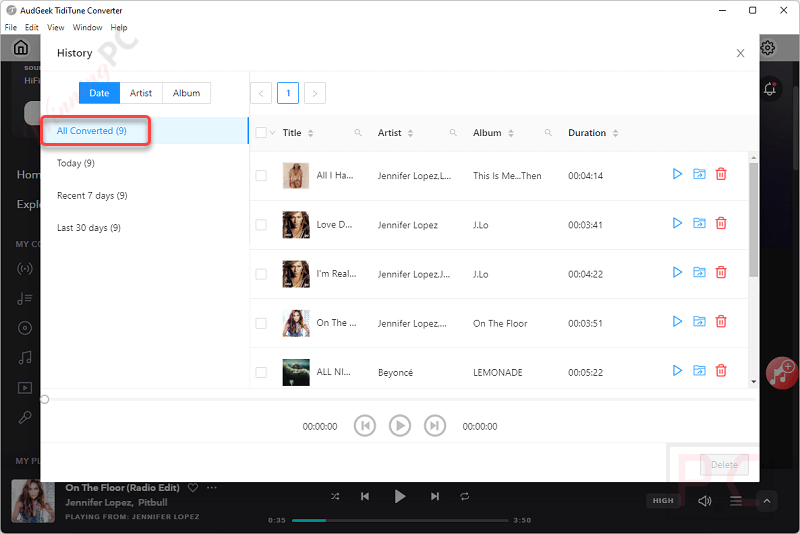Select All Converted (9) filter
800x534 pixels.
coord(145,131)
